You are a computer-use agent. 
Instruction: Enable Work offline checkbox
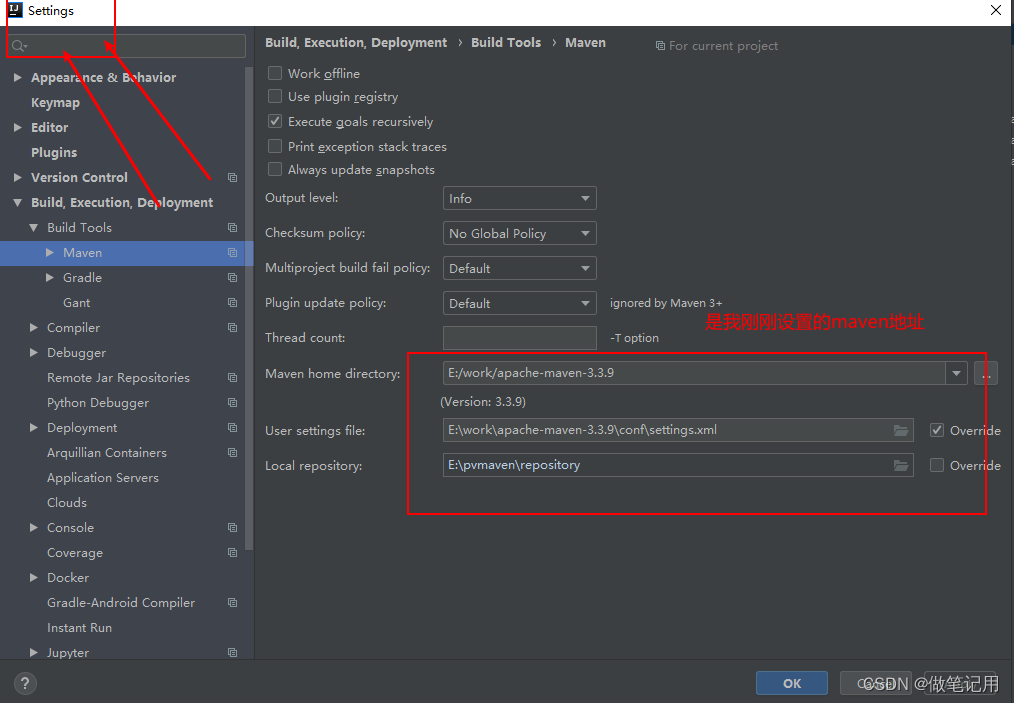(x=275, y=73)
